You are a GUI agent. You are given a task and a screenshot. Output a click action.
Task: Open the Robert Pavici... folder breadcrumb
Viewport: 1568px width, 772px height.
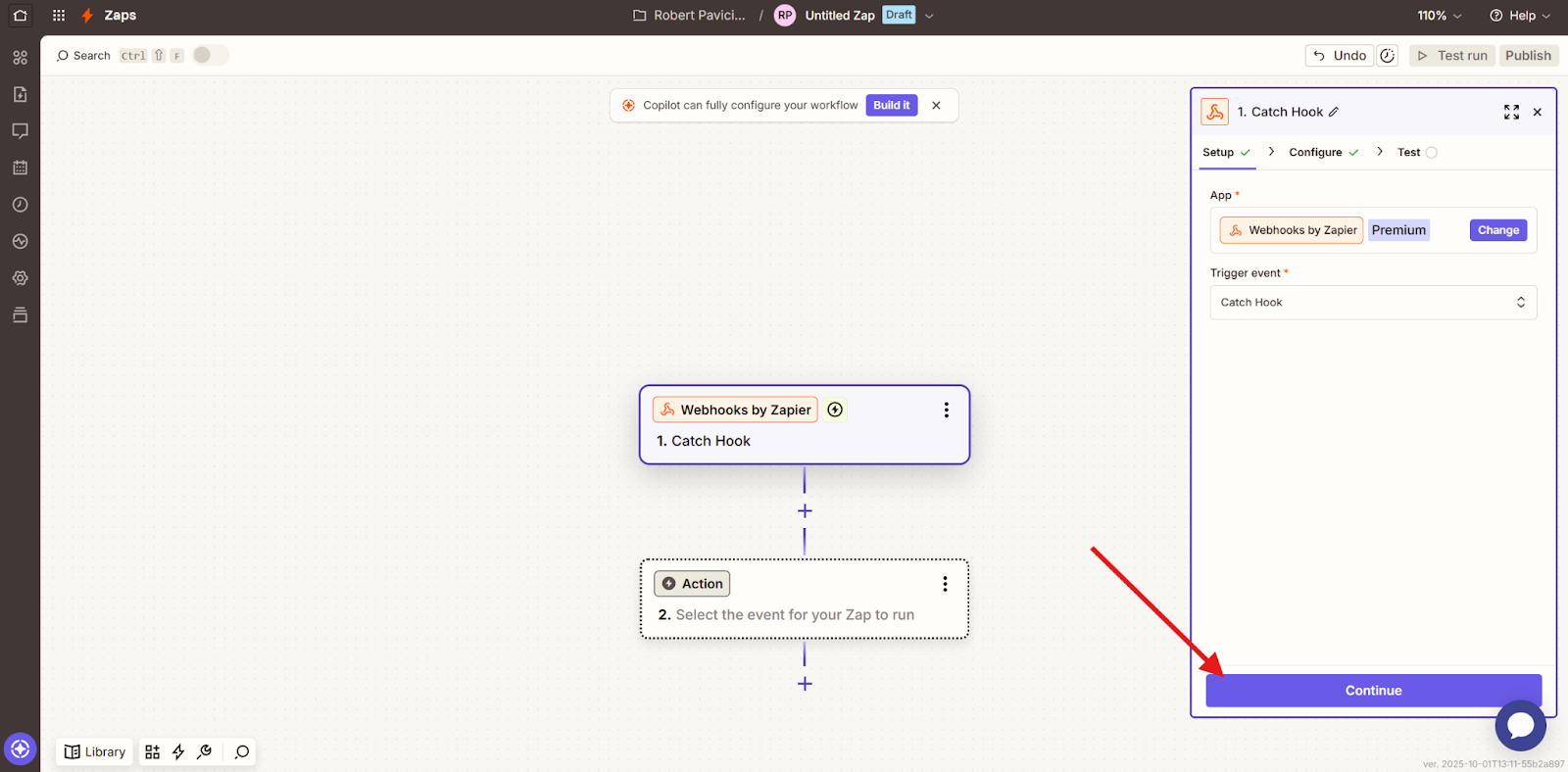(x=689, y=16)
